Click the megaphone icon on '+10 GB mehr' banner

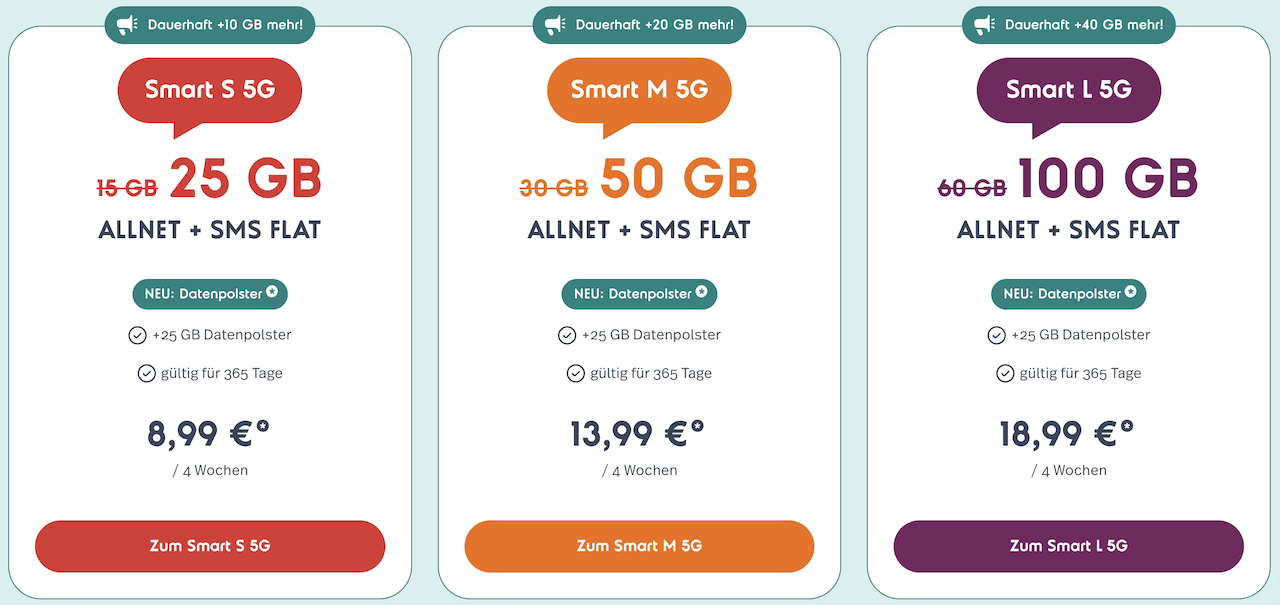click(125, 24)
